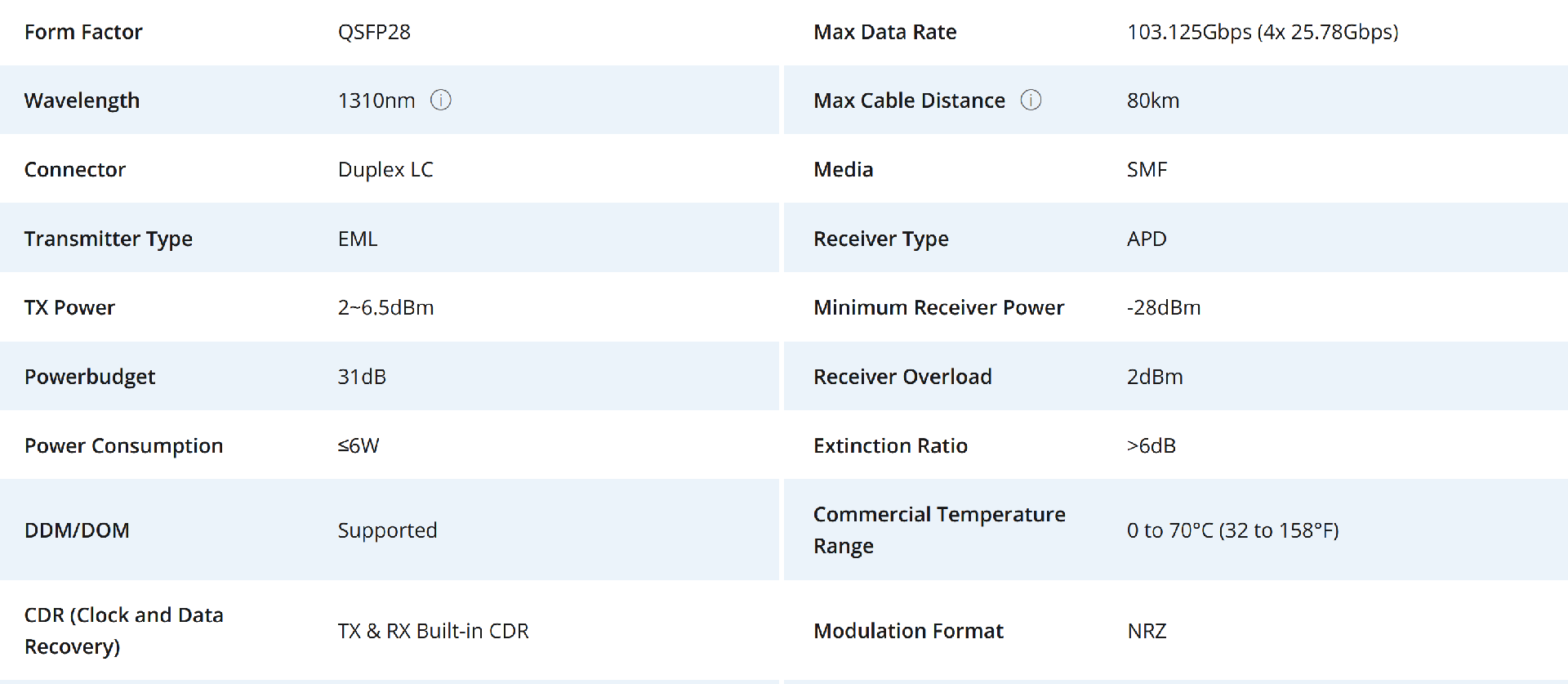The height and width of the screenshot is (684, 1568).
Task: Click the Transmitter Type label
Action: pyautogui.click(x=109, y=239)
